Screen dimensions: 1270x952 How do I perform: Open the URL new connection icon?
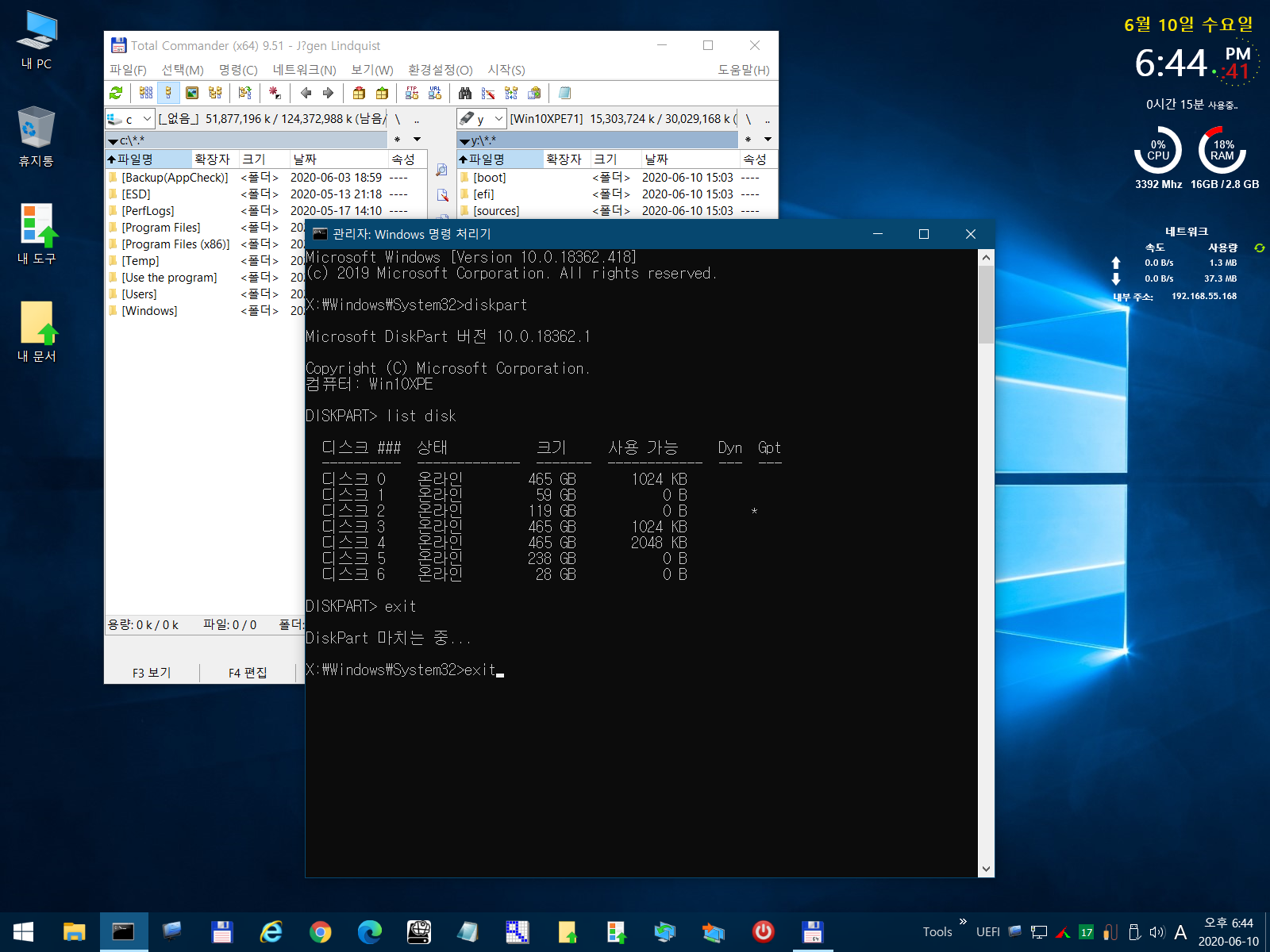435,93
